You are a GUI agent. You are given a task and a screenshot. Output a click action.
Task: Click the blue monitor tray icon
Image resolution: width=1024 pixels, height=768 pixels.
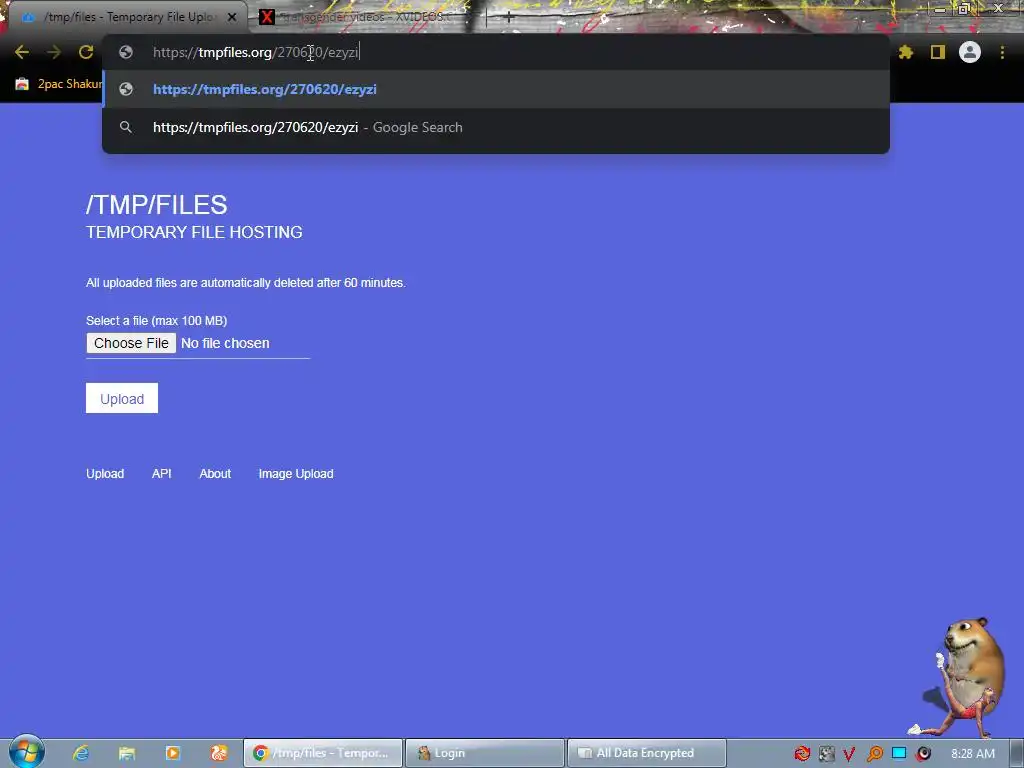pyautogui.click(x=899, y=753)
